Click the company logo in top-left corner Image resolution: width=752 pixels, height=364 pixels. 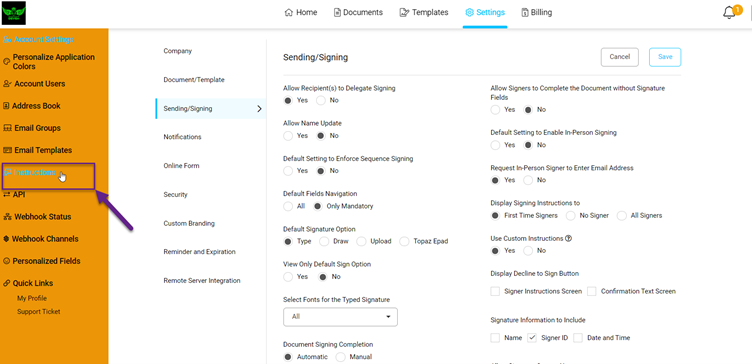(14, 13)
